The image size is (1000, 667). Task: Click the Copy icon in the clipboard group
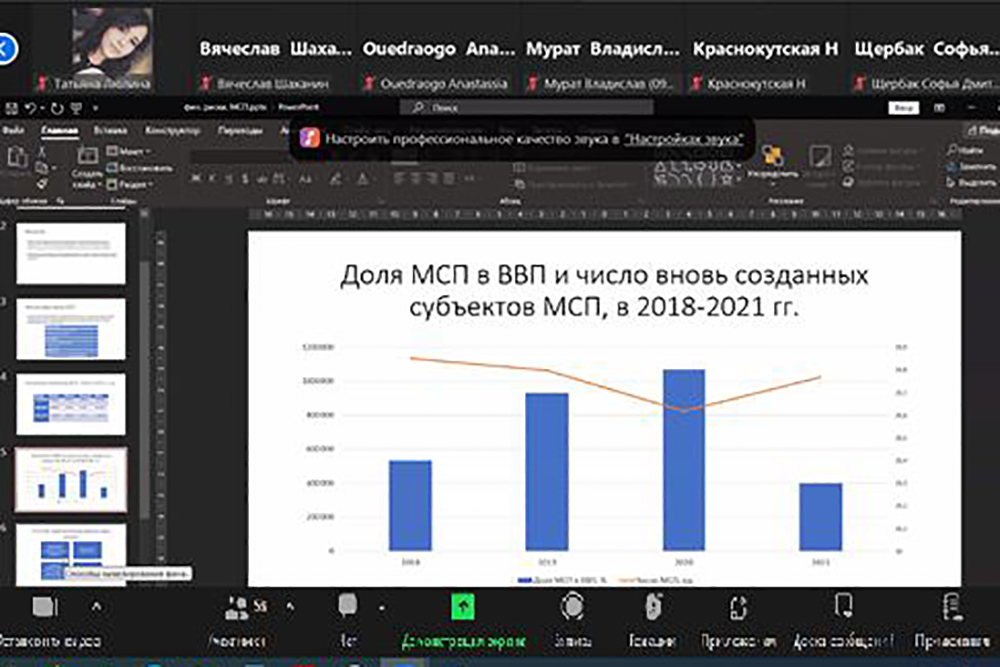(x=42, y=168)
